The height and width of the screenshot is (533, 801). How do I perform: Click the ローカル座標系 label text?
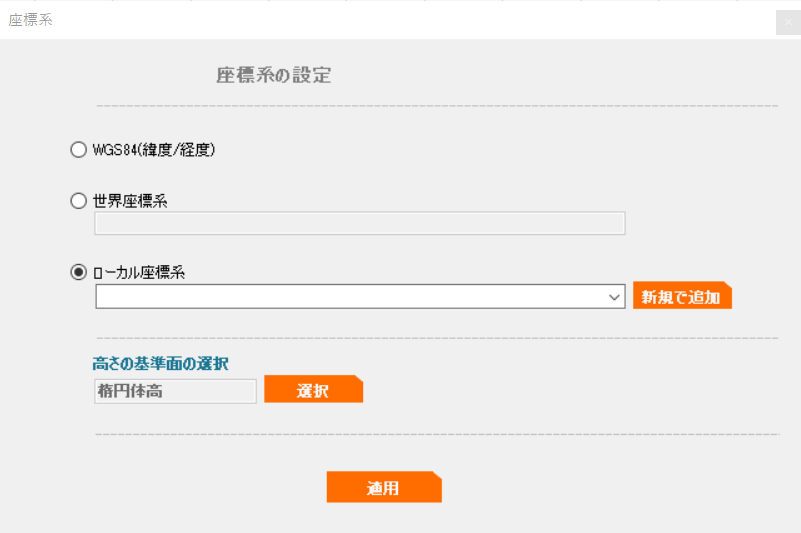[139, 272]
